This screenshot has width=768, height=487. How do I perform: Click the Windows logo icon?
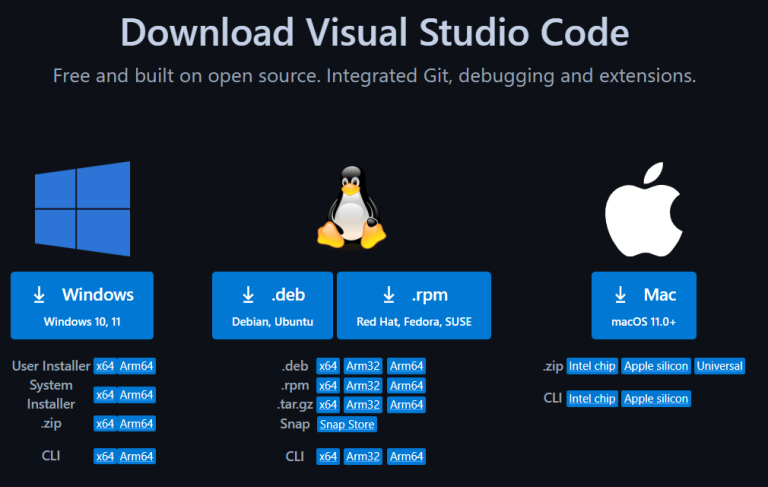pos(82,209)
